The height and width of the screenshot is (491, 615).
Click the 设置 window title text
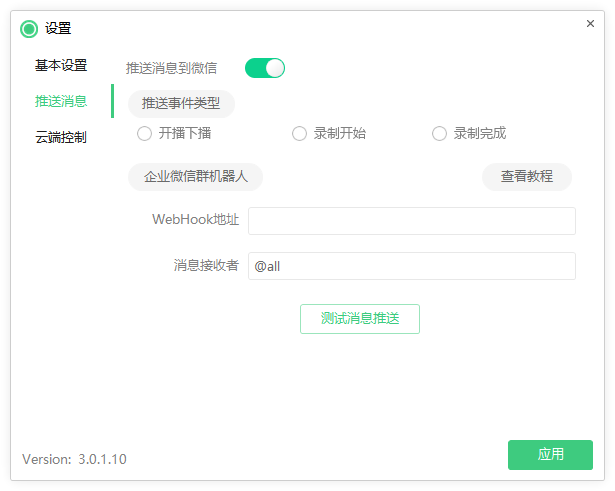point(58,29)
